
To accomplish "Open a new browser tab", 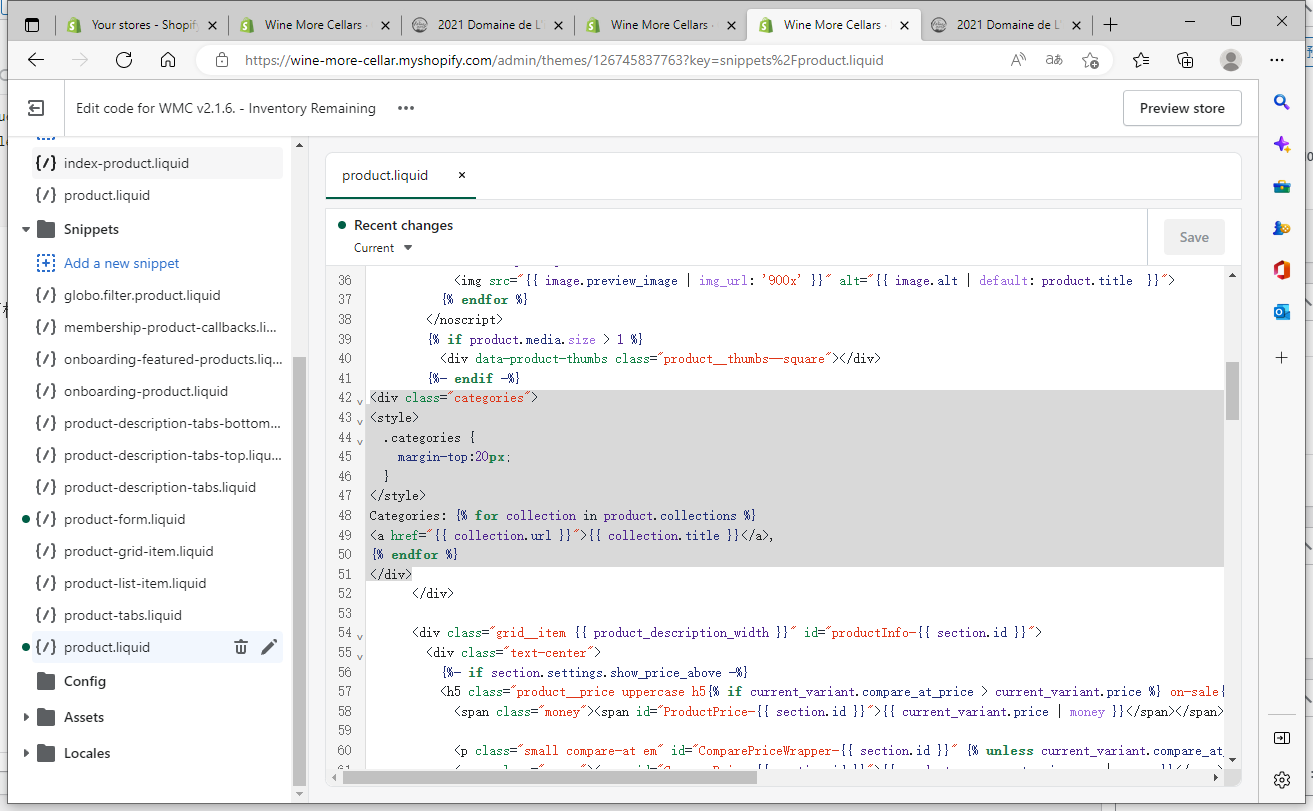I will point(1110,25).
